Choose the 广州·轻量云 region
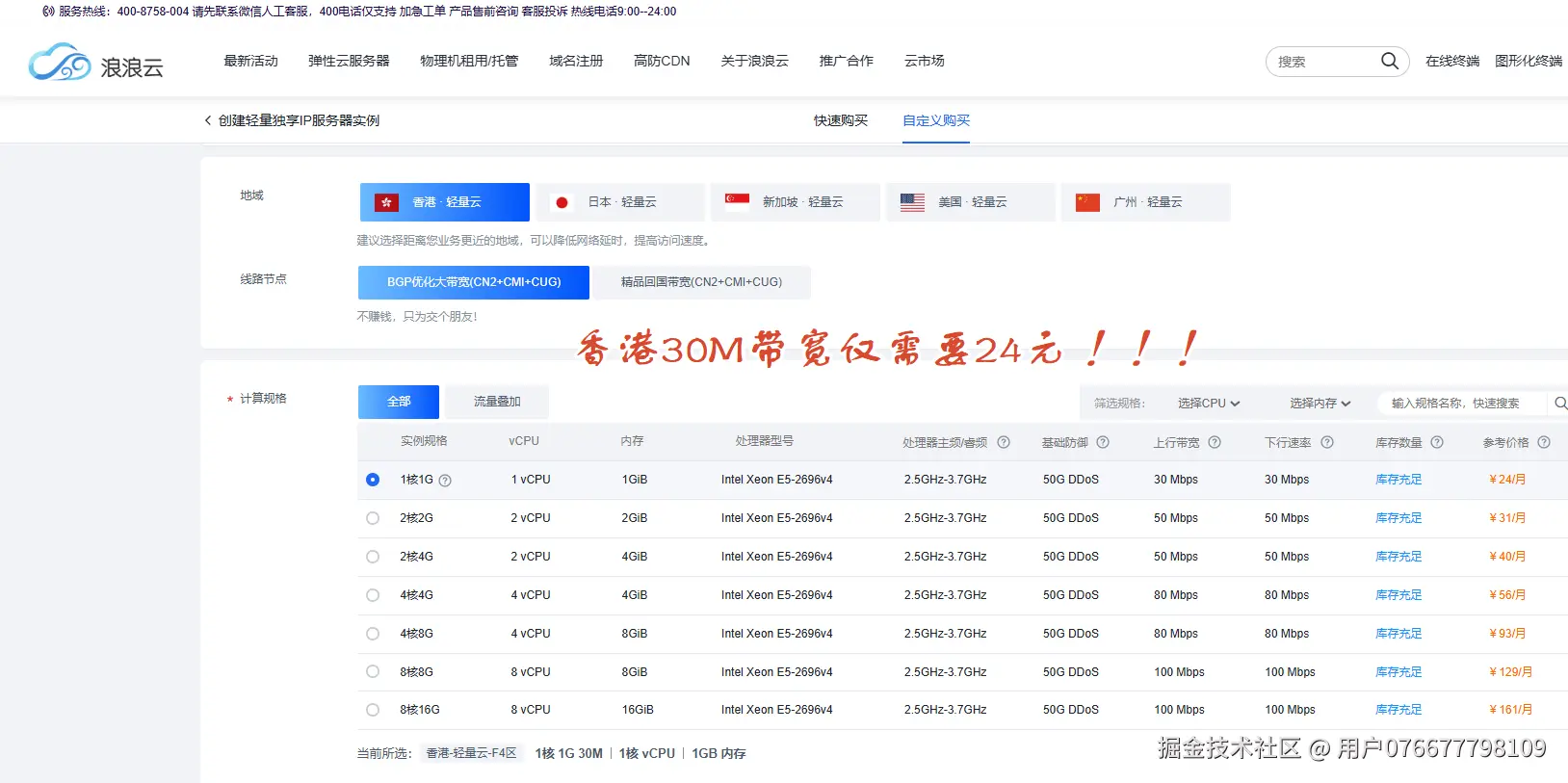The image size is (1568, 783). [x=1146, y=202]
